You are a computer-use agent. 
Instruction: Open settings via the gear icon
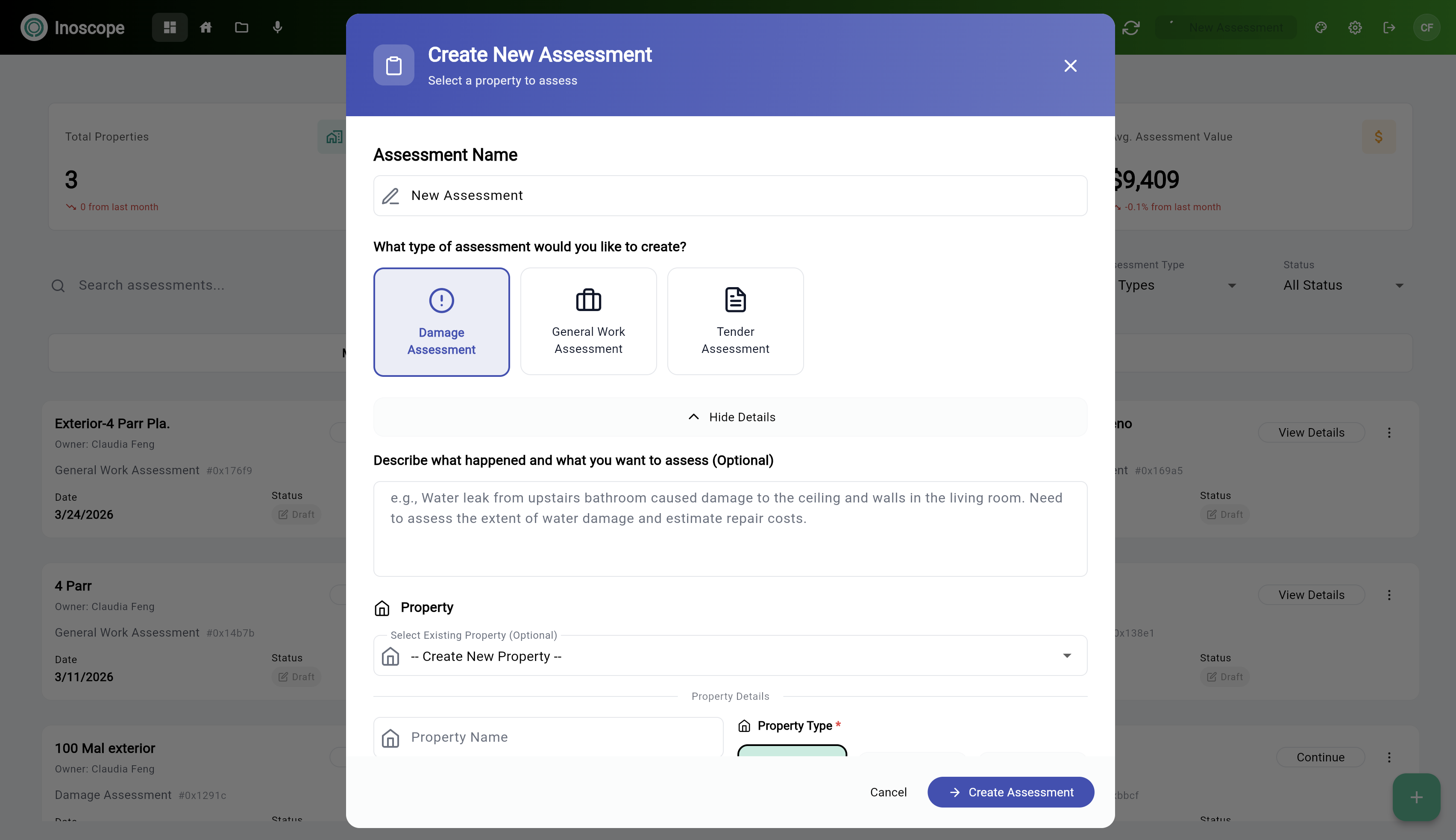coord(1354,27)
